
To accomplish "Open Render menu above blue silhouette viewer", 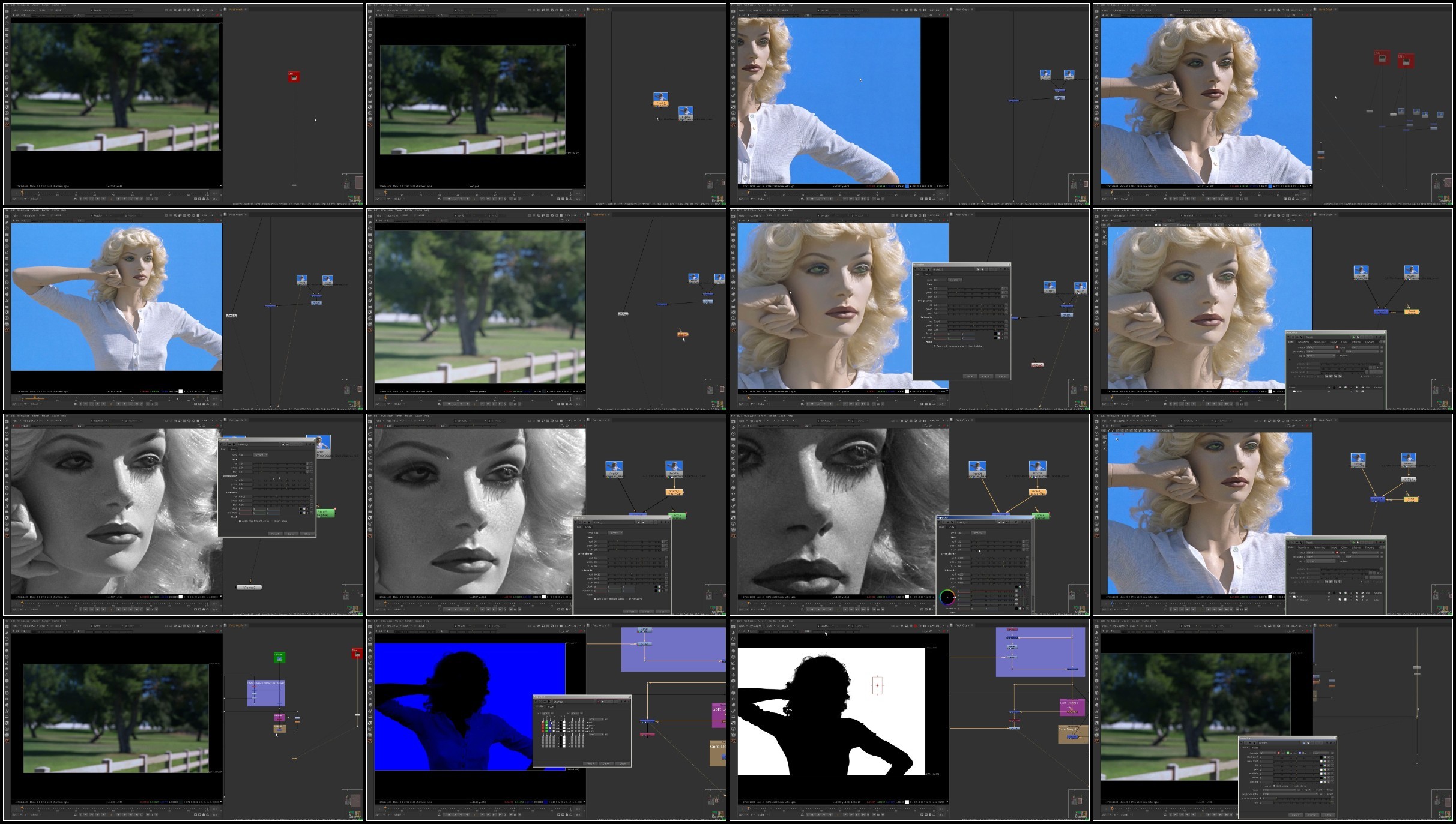I will click(x=409, y=621).
